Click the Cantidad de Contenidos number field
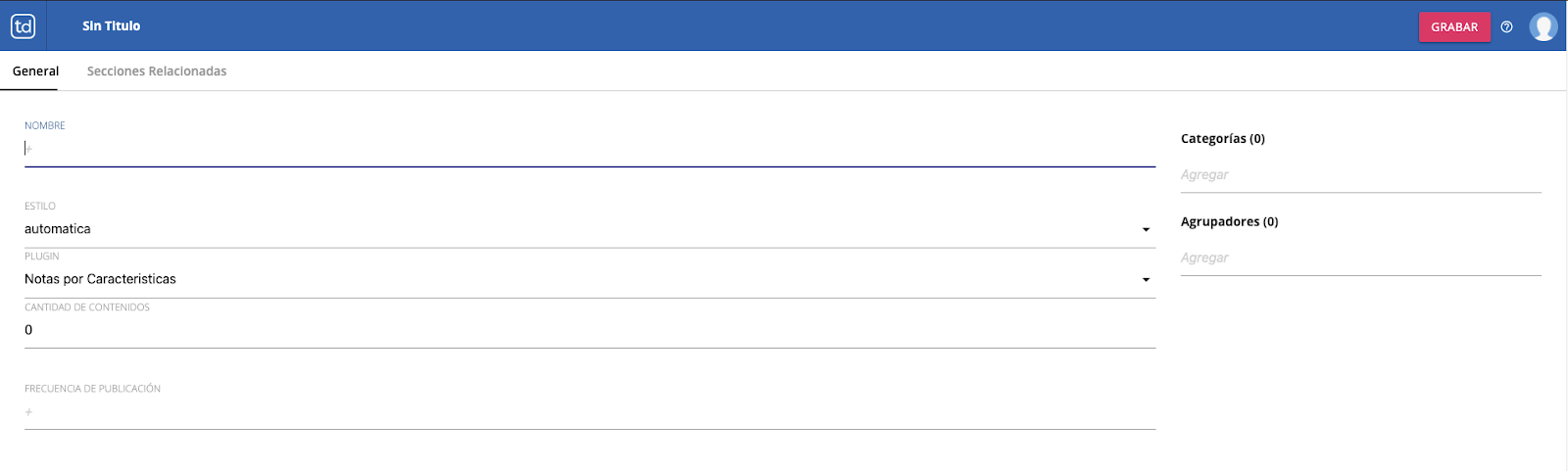This screenshot has width=1568, height=471. coord(588,331)
